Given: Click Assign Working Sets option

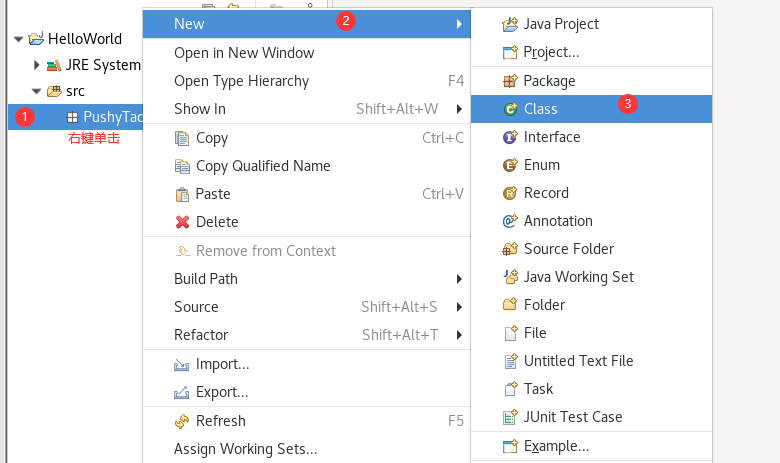Looking at the screenshot, I should (245, 449).
